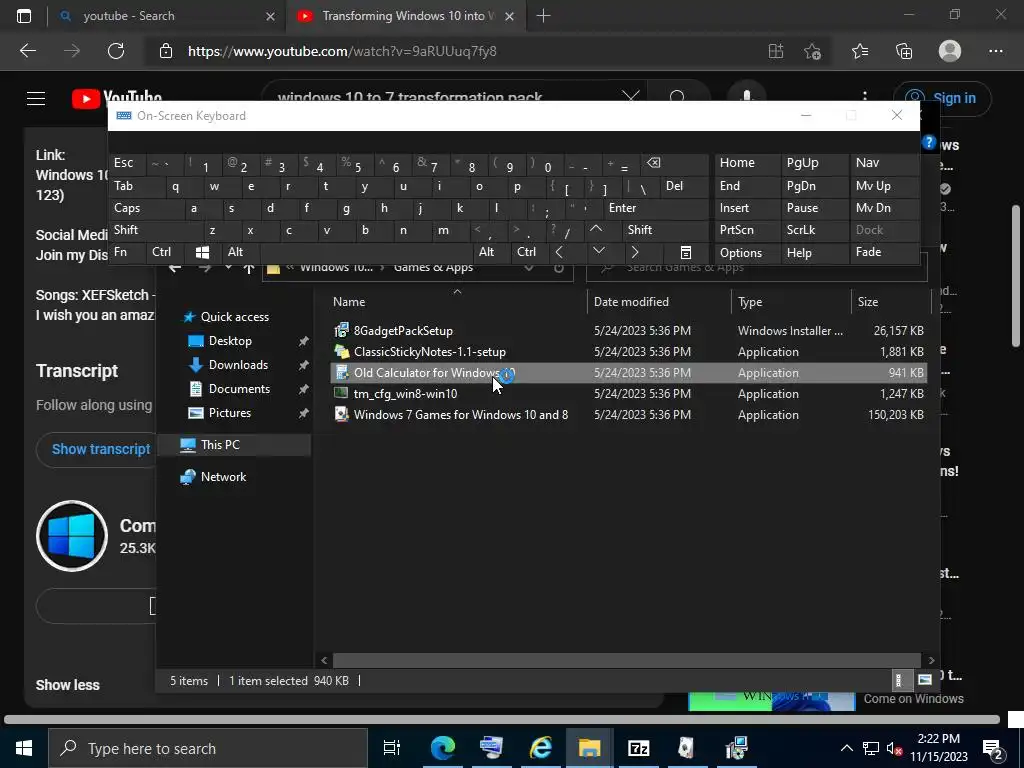Open the browser collections icon
Viewport: 1024px width, 768px height.
904,51
